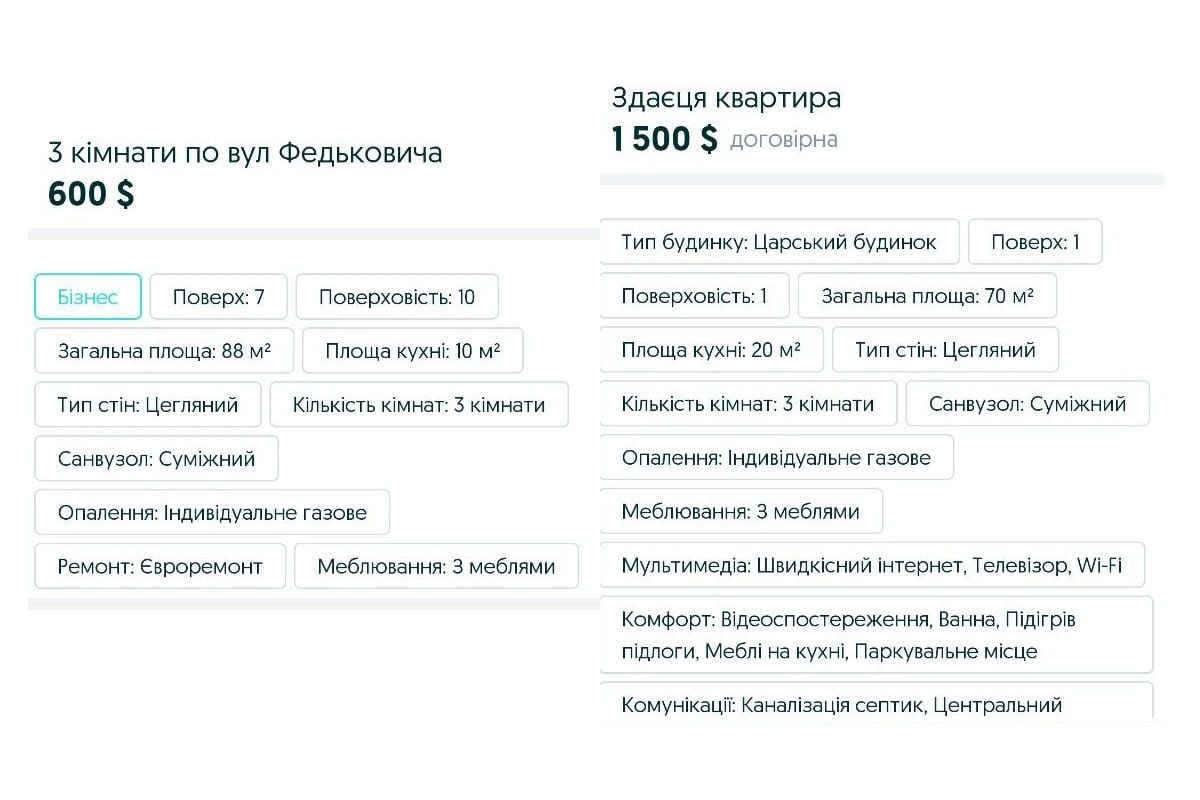The image size is (1200, 800).
Task: Select the Комфорт chip mentioning Відеоспостереження
Action: [877, 635]
